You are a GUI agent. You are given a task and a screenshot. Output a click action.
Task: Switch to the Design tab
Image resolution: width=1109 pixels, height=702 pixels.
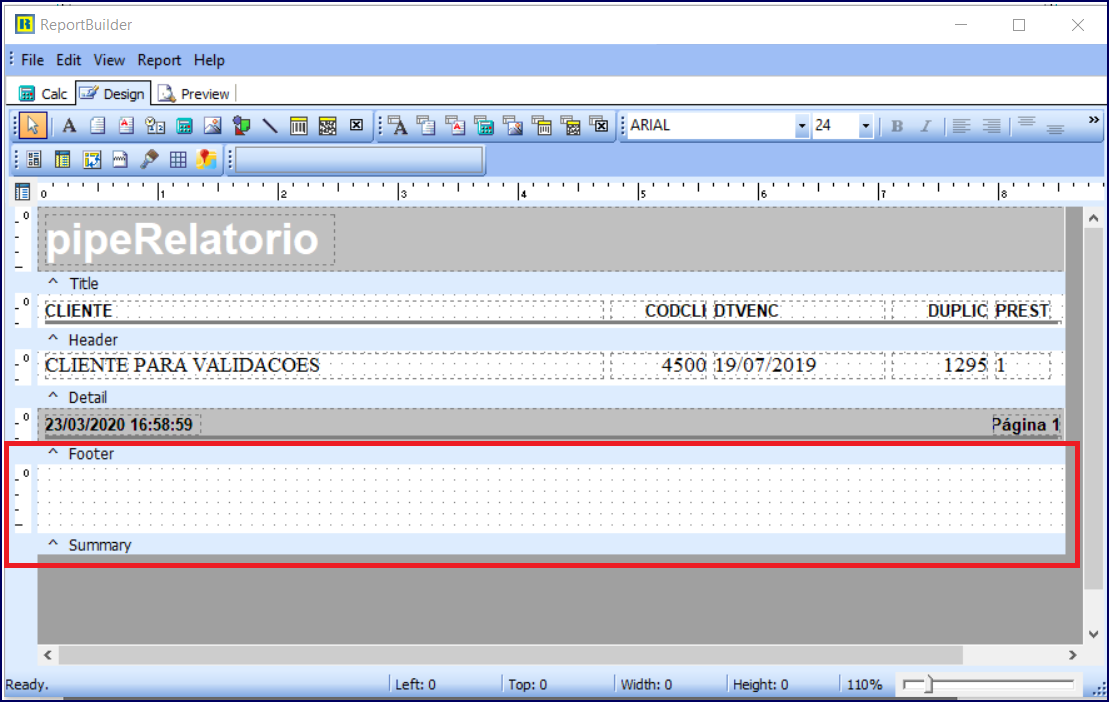click(113, 93)
